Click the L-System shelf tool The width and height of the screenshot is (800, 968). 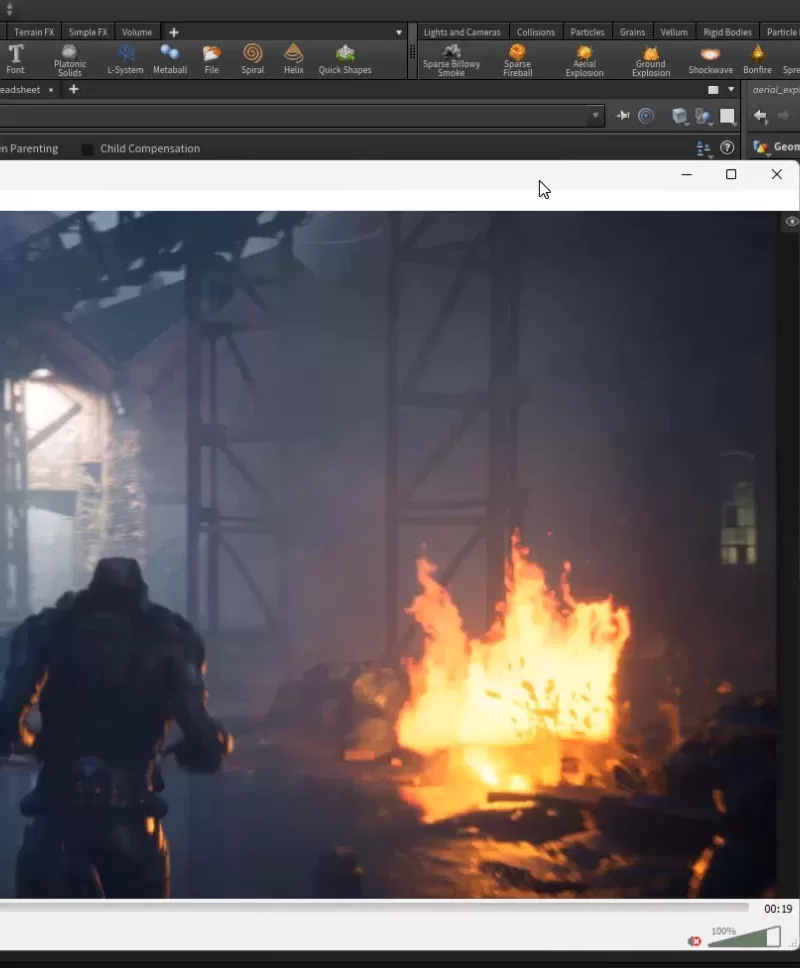[x=125, y=59]
